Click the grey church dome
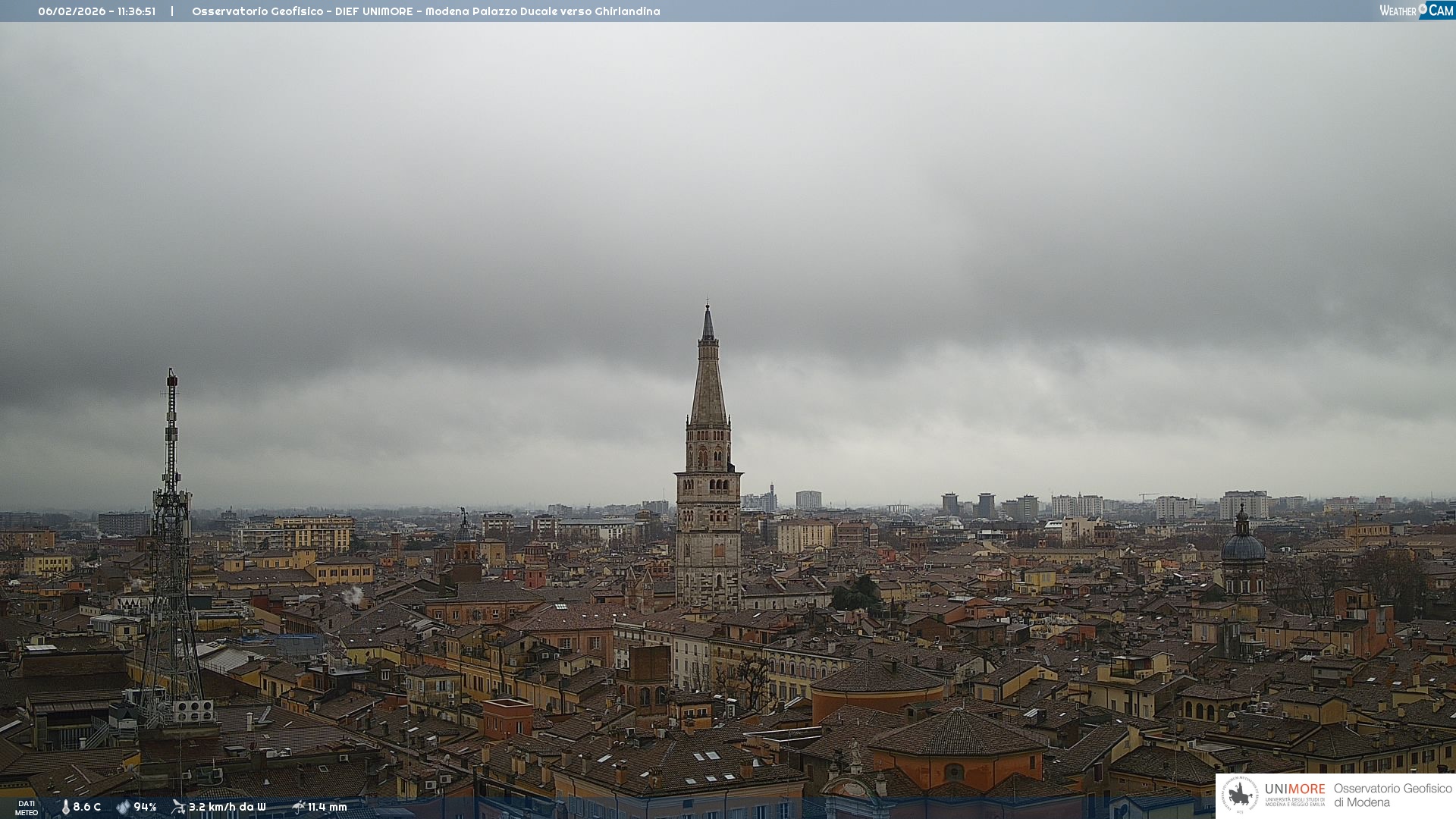This screenshot has height=819, width=1456. point(1243,546)
